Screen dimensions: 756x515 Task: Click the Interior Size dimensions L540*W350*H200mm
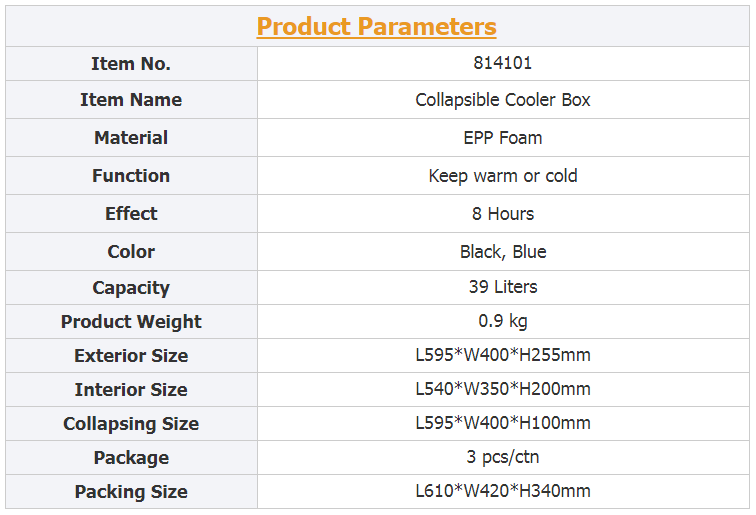(x=502, y=389)
